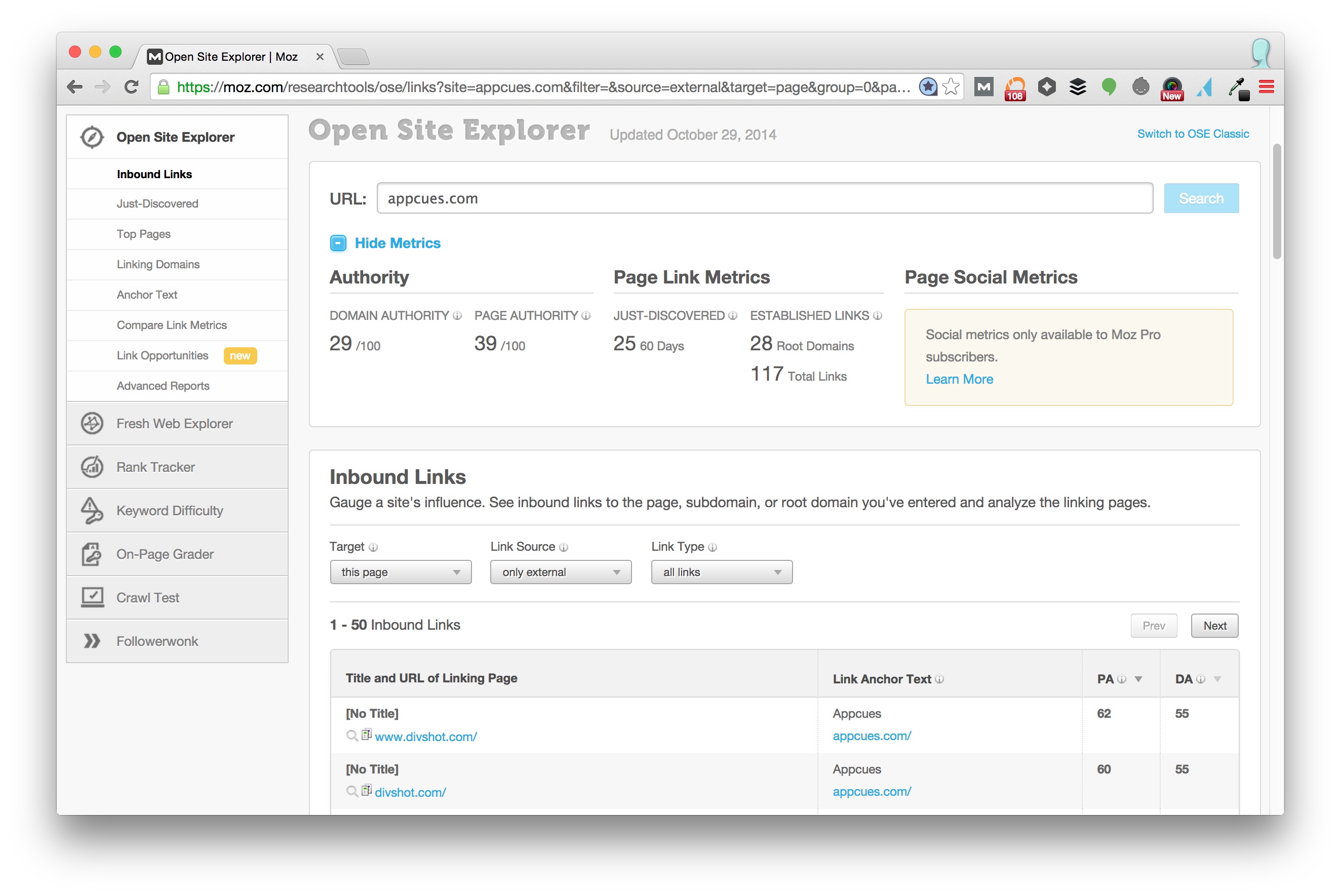Image resolution: width=1341 pixels, height=896 pixels.
Task: Click the browser forward arrow
Action: click(103, 87)
